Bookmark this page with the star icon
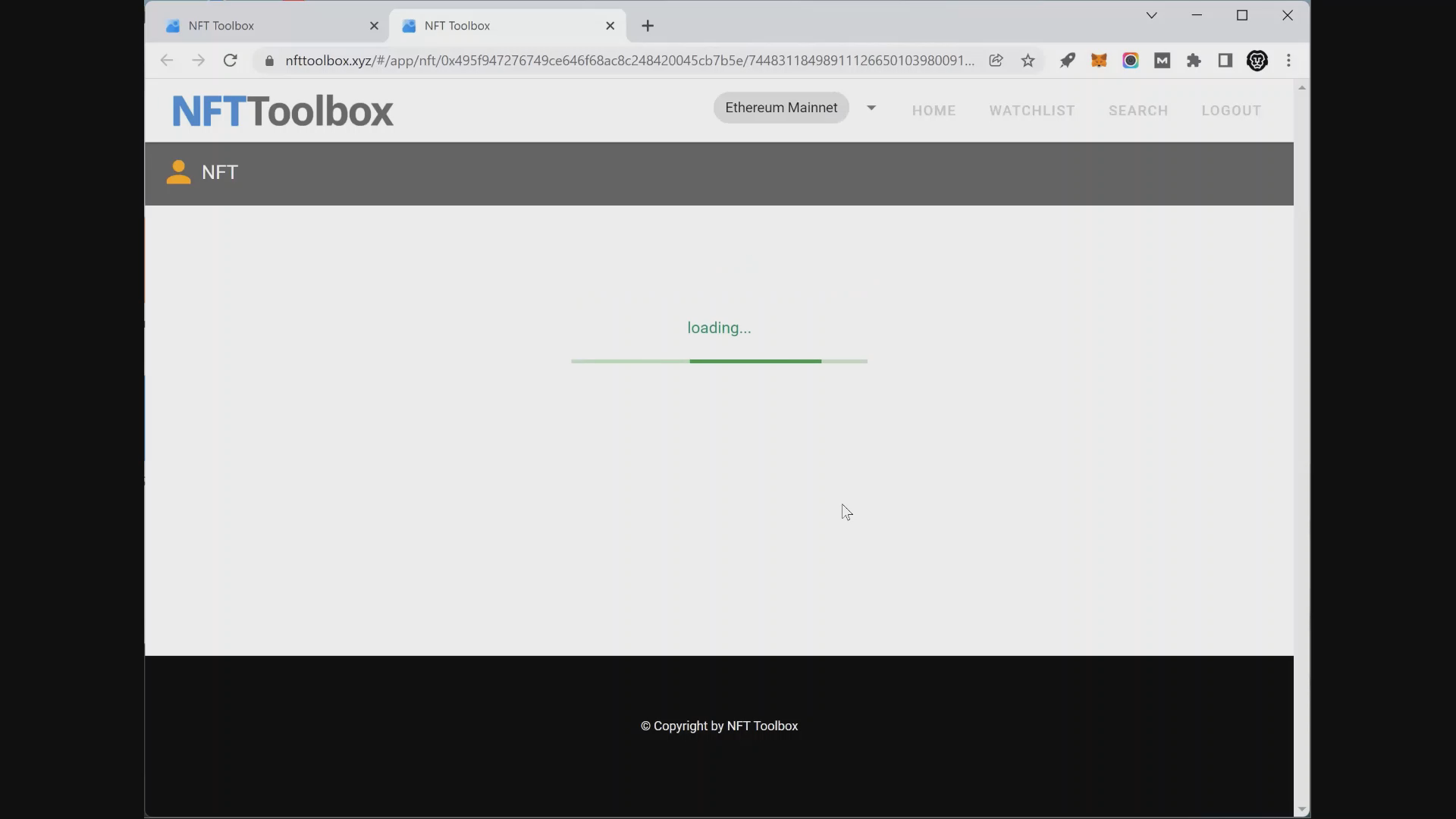This screenshot has height=819, width=1456. tap(1028, 61)
